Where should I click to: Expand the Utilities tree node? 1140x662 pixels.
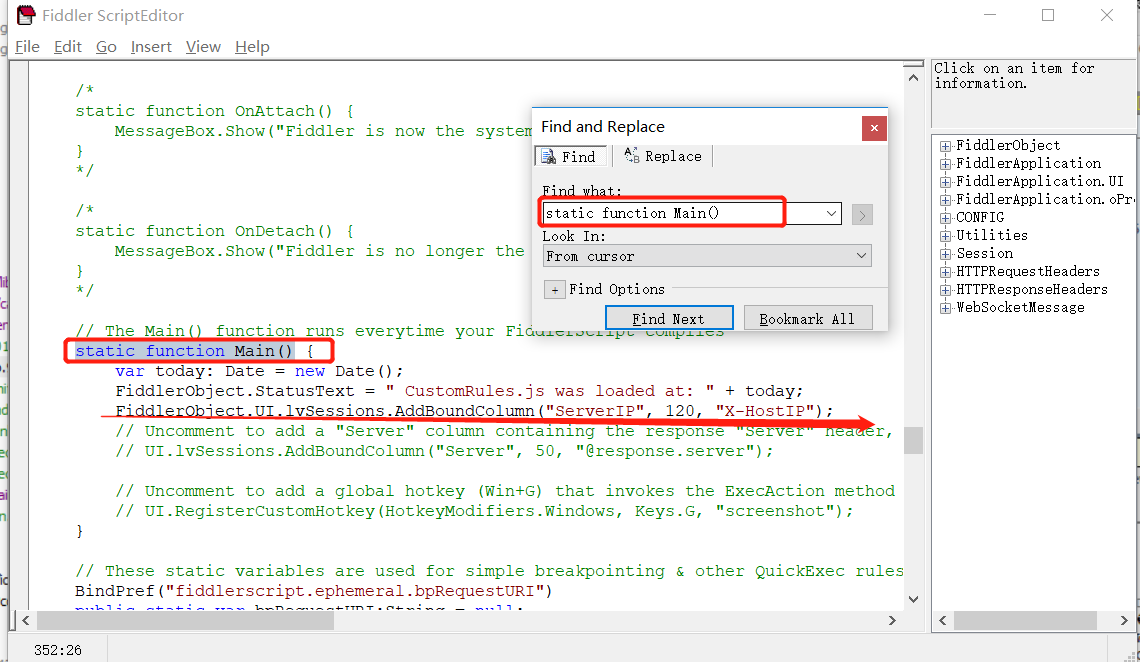pos(945,236)
